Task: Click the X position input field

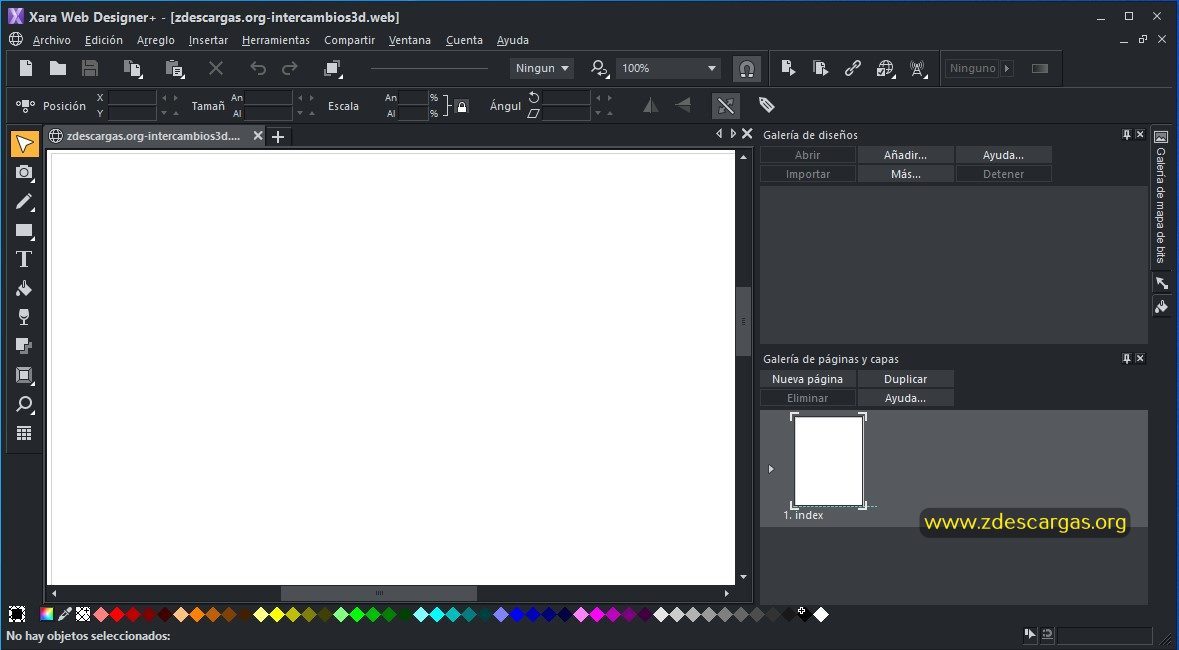Action: pyautogui.click(x=132, y=98)
